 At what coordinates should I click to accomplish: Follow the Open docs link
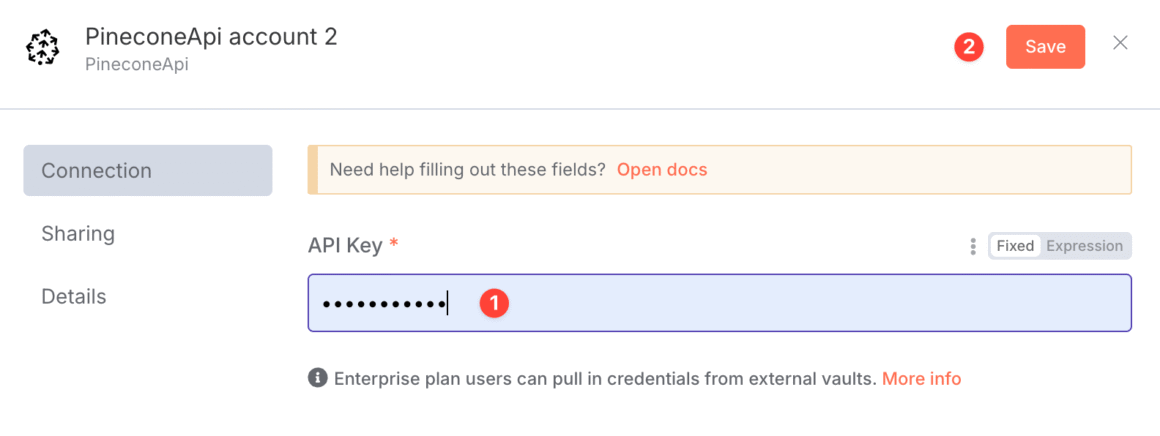click(661, 170)
